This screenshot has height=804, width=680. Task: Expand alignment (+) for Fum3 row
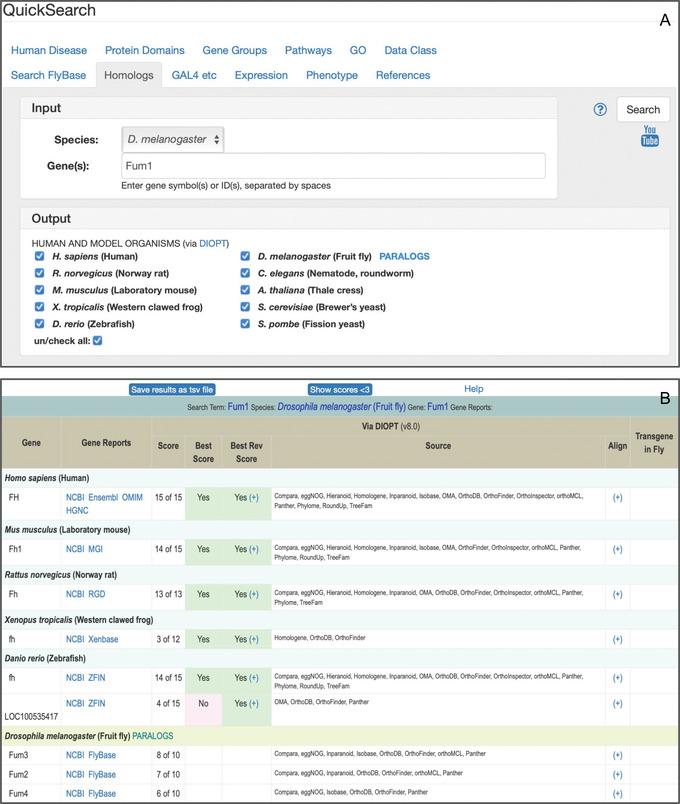pos(617,755)
